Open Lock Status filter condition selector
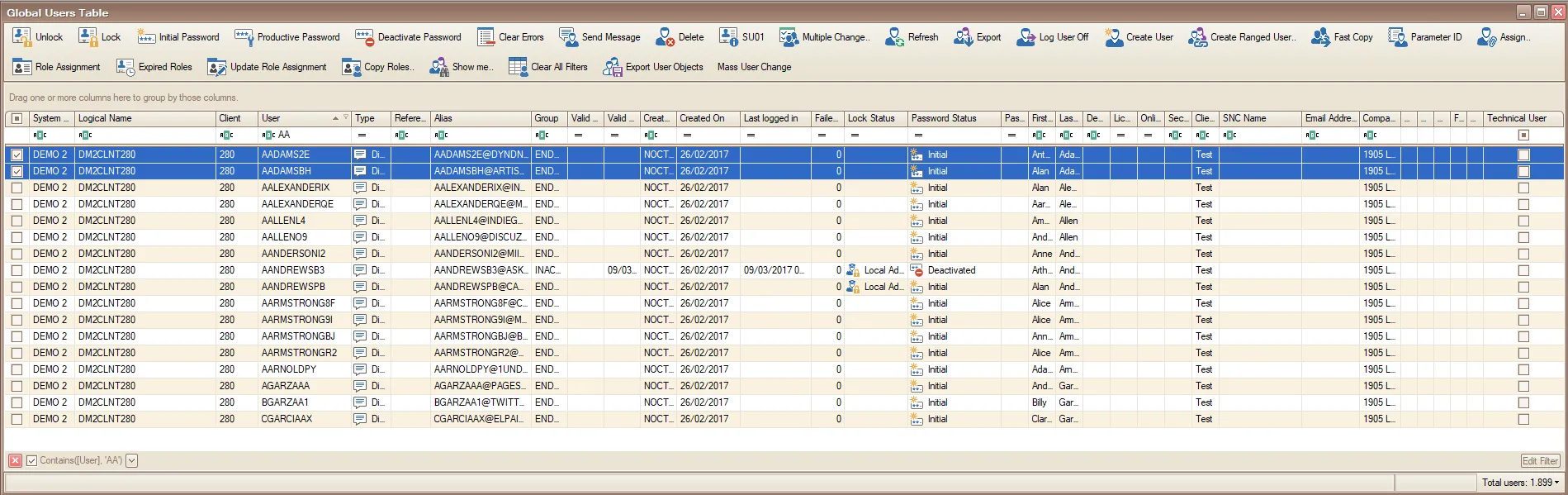The image size is (1568, 495). tap(855, 135)
